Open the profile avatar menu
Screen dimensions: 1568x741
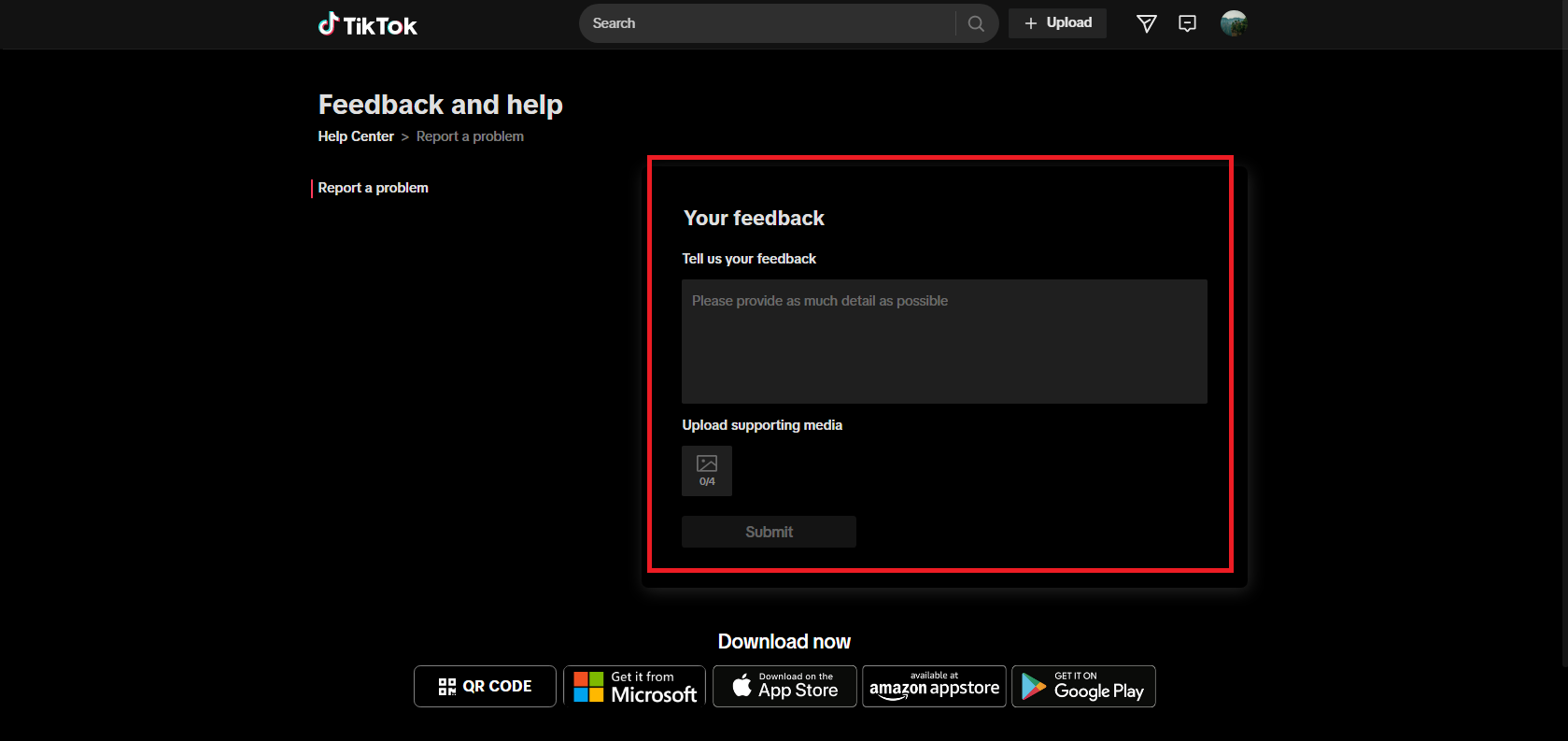(1234, 23)
